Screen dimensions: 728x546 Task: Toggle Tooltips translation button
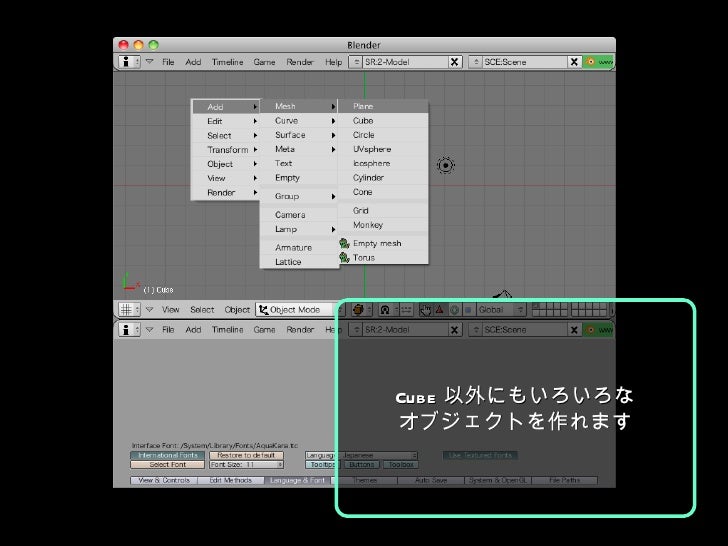[323, 464]
